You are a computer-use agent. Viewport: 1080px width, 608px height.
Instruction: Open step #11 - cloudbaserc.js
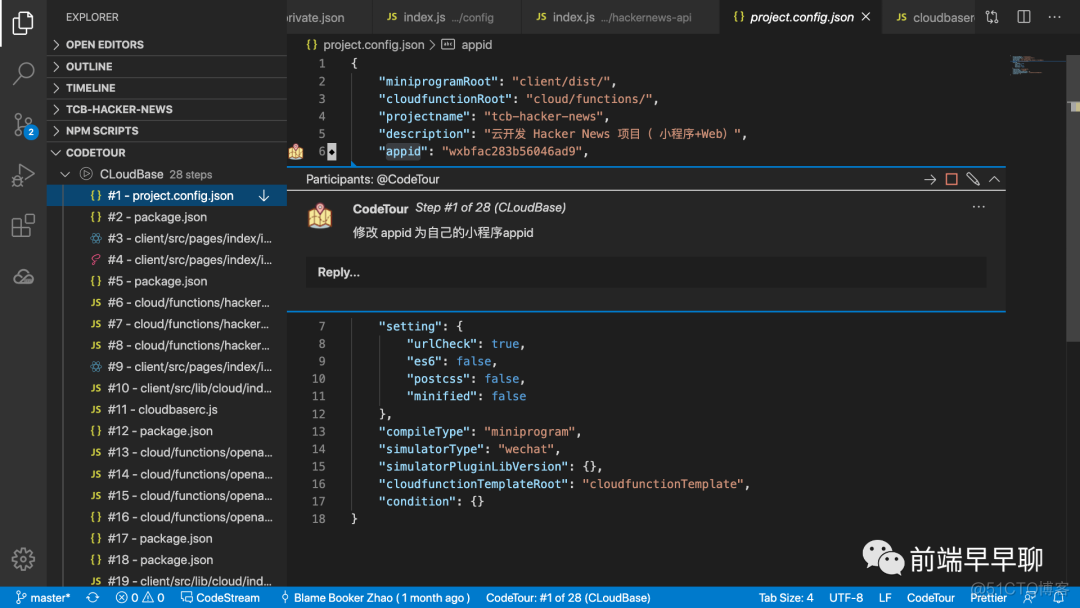point(167,410)
